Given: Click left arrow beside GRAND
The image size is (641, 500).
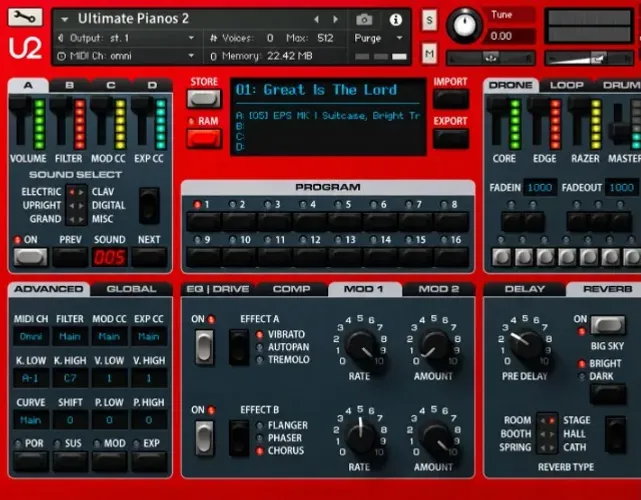Looking at the screenshot, I should click(72, 220).
